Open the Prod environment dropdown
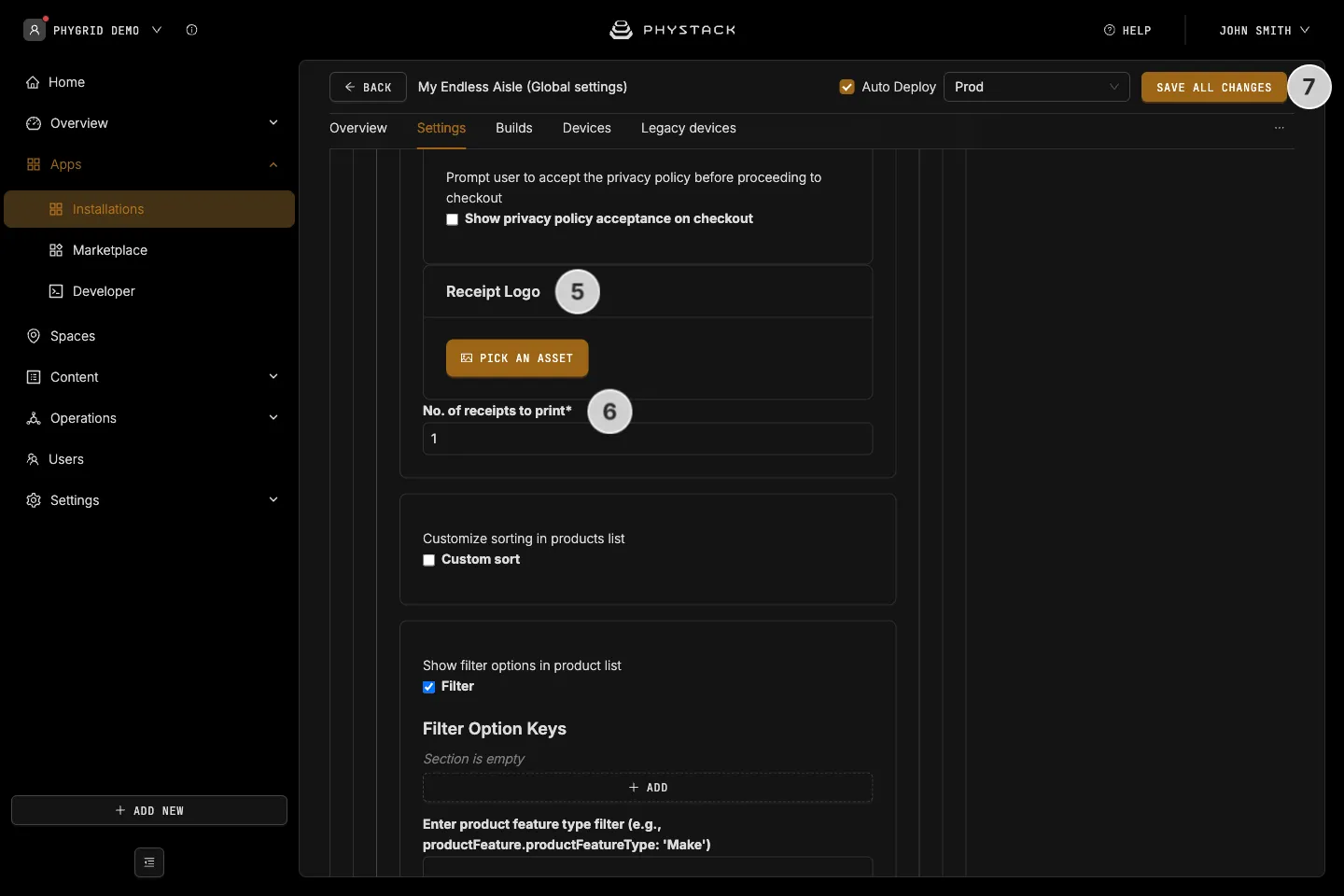 pos(1037,87)
